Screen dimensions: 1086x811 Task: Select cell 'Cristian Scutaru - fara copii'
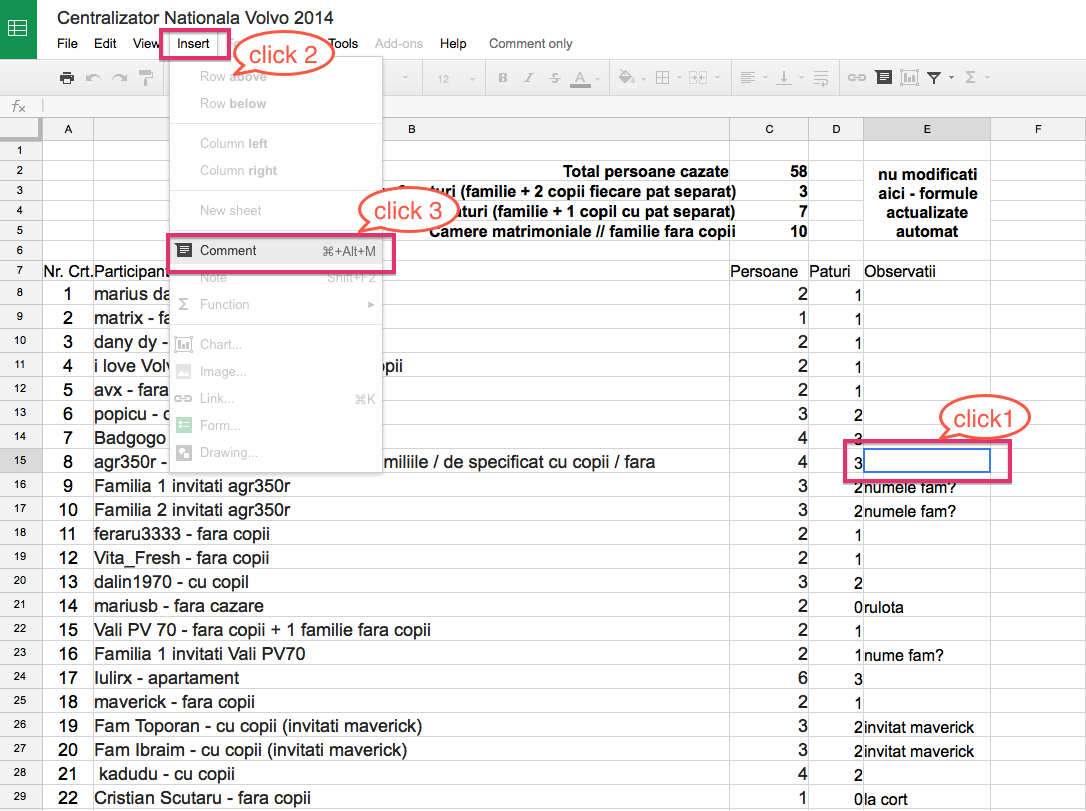click(411, 798)
